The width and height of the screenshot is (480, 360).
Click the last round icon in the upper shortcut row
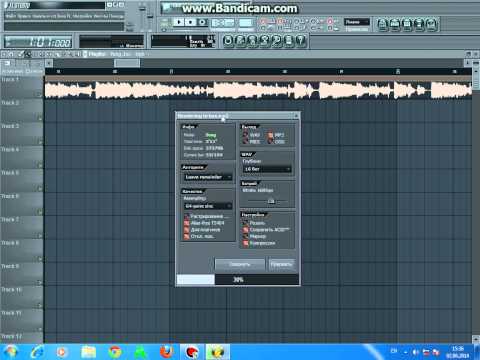432,24
